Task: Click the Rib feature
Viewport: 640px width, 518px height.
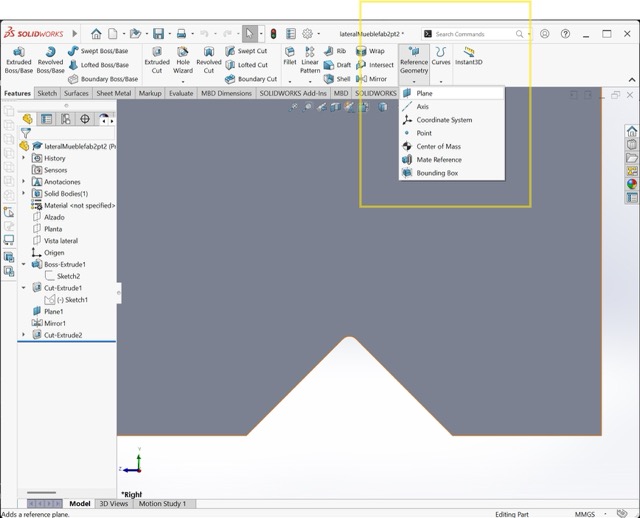Action: 335,51
